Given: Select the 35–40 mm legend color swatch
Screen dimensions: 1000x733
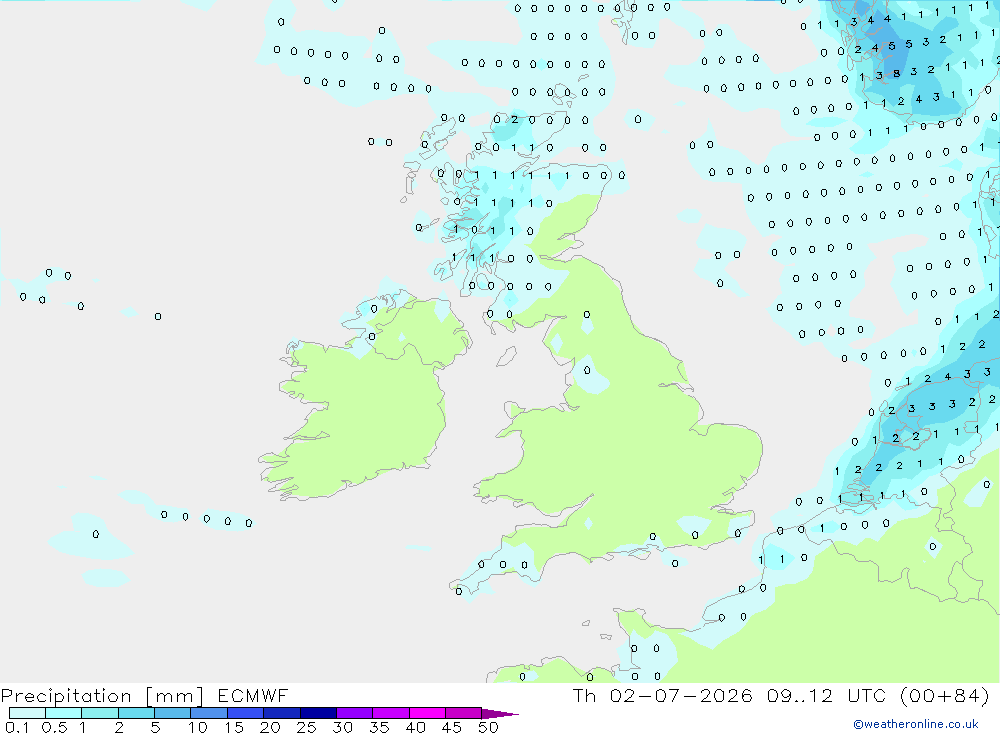Looking at the screenshot, I should click(x=391, y=713).
